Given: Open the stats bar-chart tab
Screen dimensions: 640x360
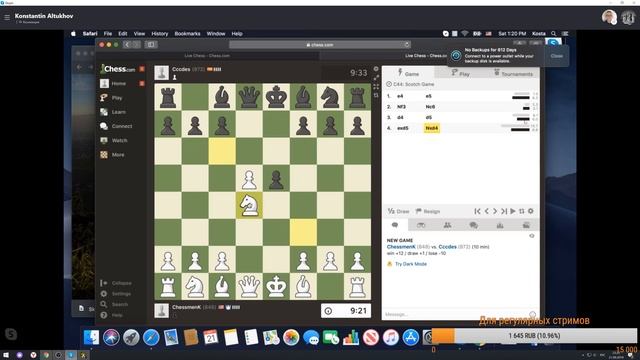Looking at the screenshot, I should [500, 225].
